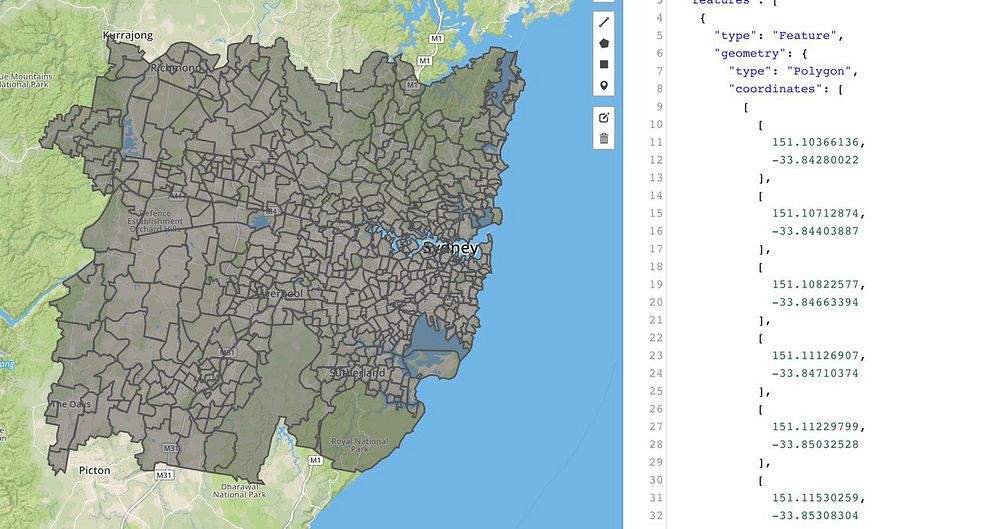1000x529 pixels.
Task: Click line number 25 in the gutter
Action: pyautogui.click(x=656, y=391)
